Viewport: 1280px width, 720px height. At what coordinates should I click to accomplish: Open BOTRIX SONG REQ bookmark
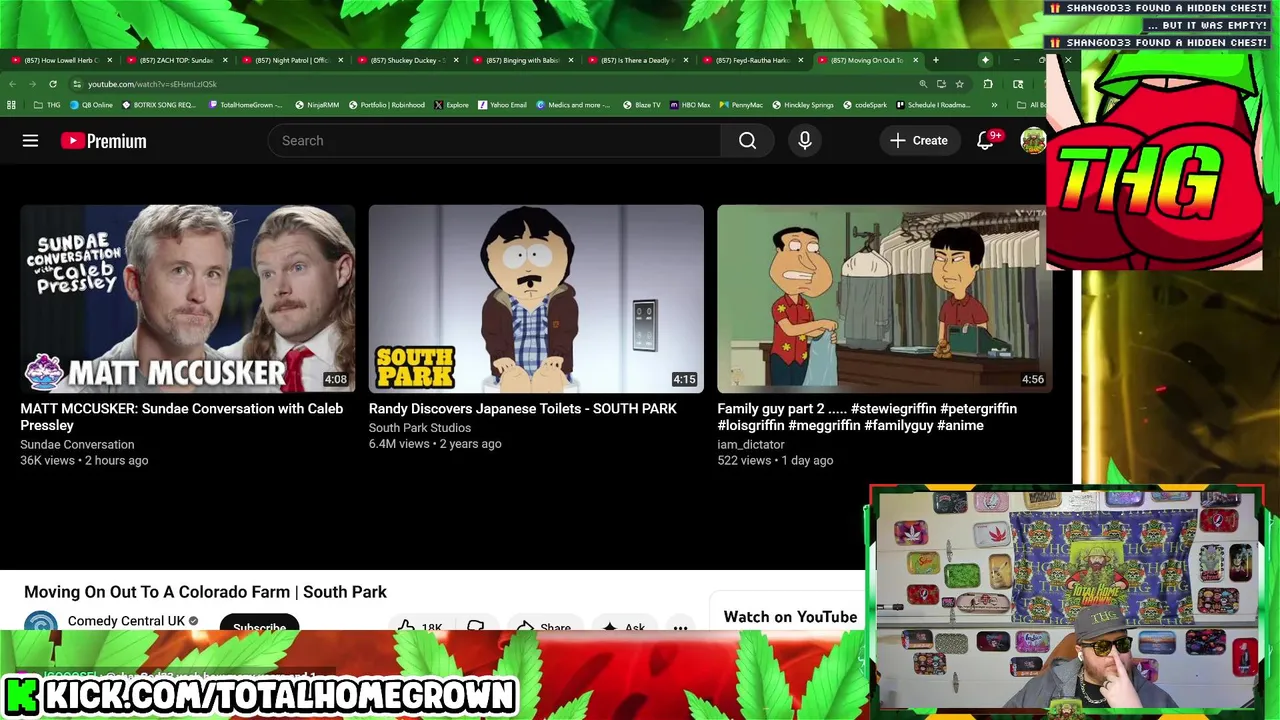tap(159, 105)
